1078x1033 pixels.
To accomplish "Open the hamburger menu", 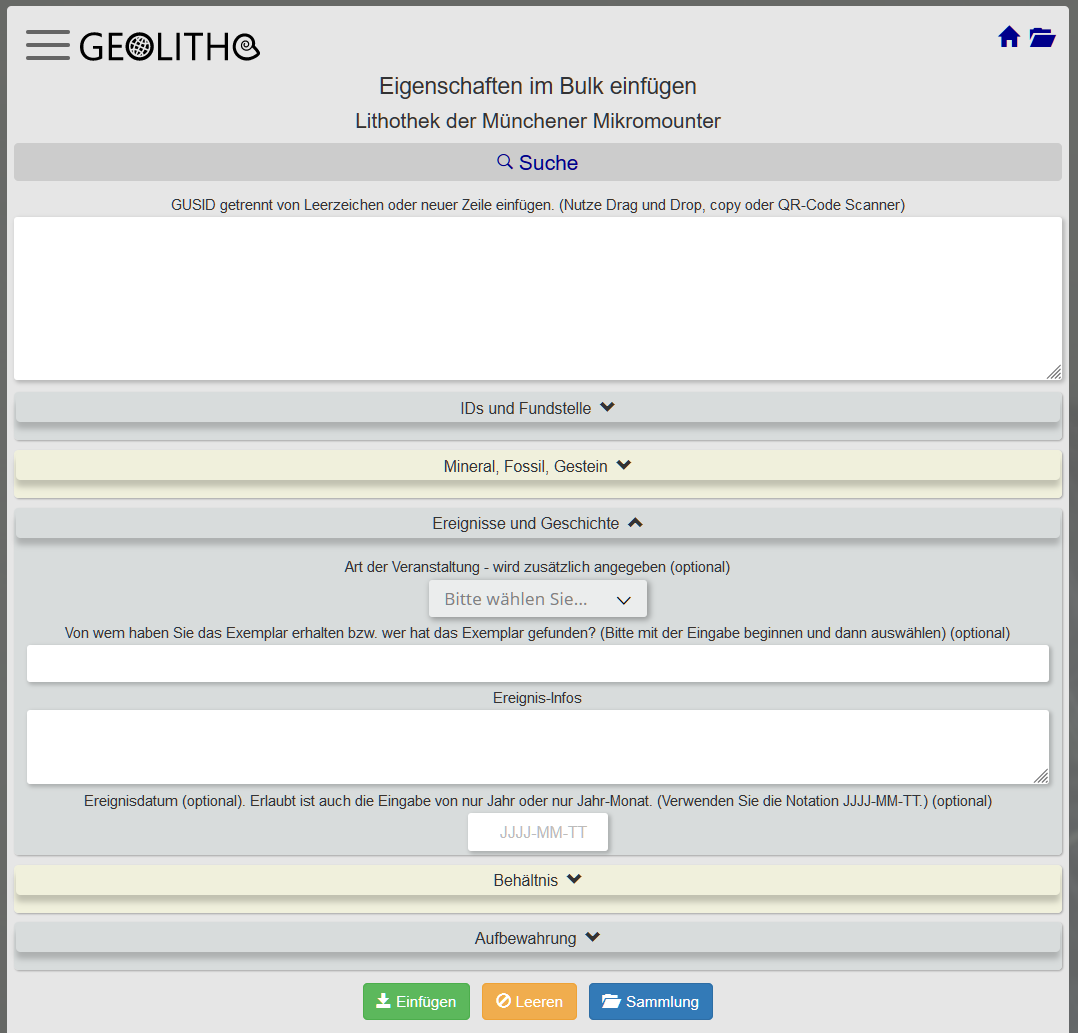I will point(47,45).
